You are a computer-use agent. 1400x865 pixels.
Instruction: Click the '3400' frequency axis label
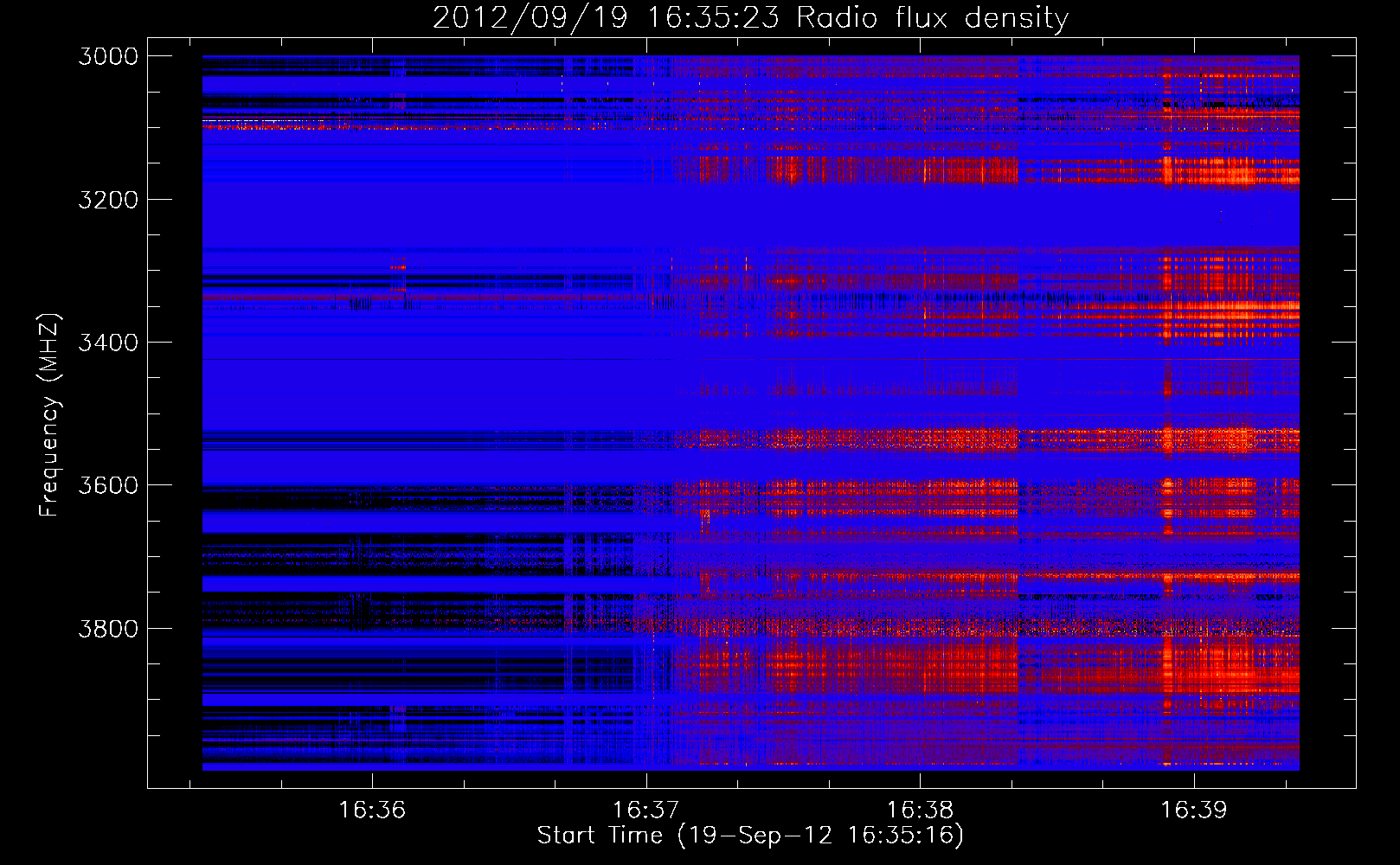pos(108,343)
